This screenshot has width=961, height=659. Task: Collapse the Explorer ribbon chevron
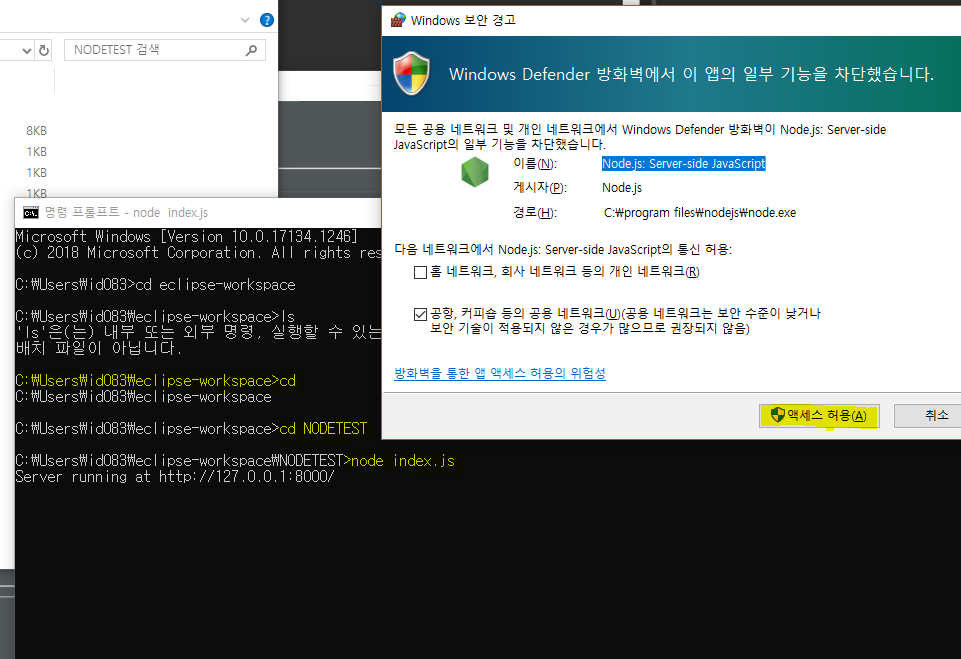coord(245,20)
